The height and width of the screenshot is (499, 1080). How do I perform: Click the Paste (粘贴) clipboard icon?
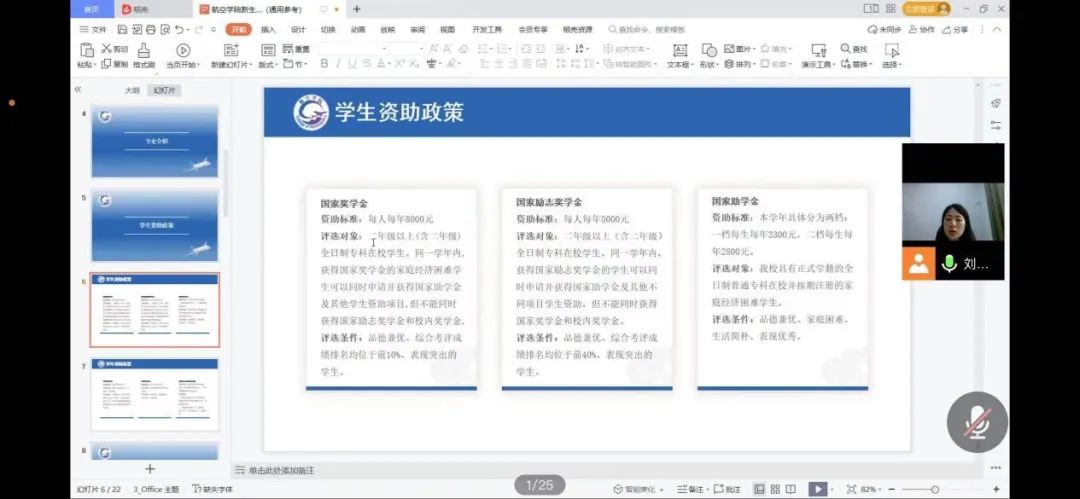86,50
